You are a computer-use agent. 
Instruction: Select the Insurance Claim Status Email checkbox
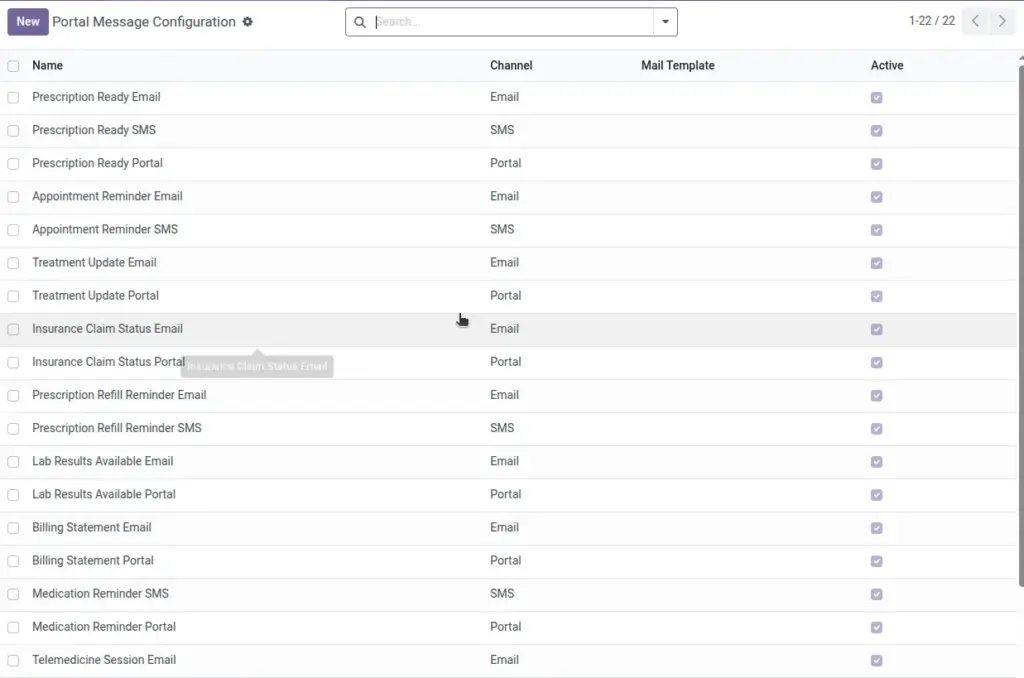pyautogui.click(x=13, y=329)
